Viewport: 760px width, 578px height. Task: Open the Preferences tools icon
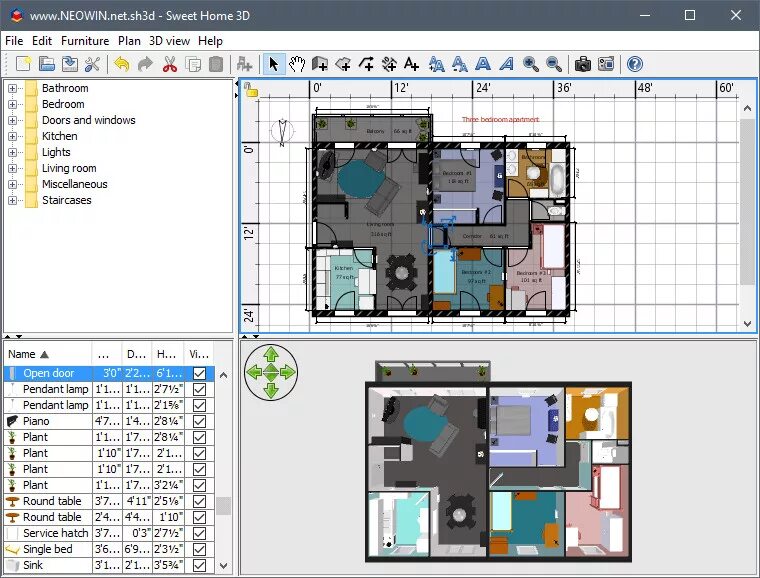tap(93, 64)
